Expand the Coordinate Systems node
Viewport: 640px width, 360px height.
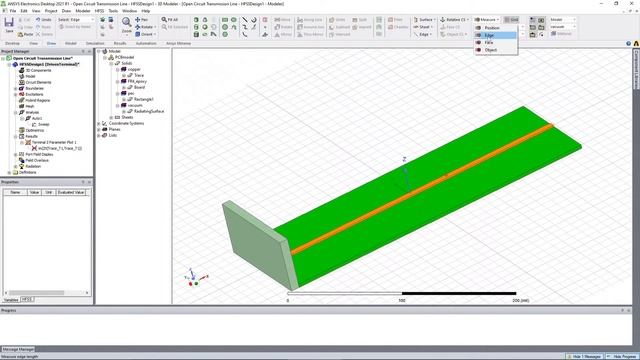pyautogui.click(x=99, y=123)
